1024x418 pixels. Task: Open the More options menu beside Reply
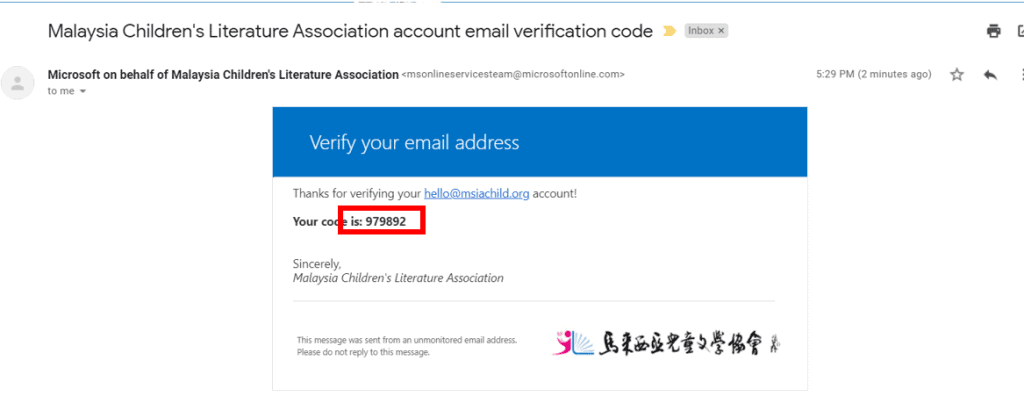tap(1020, 74)
